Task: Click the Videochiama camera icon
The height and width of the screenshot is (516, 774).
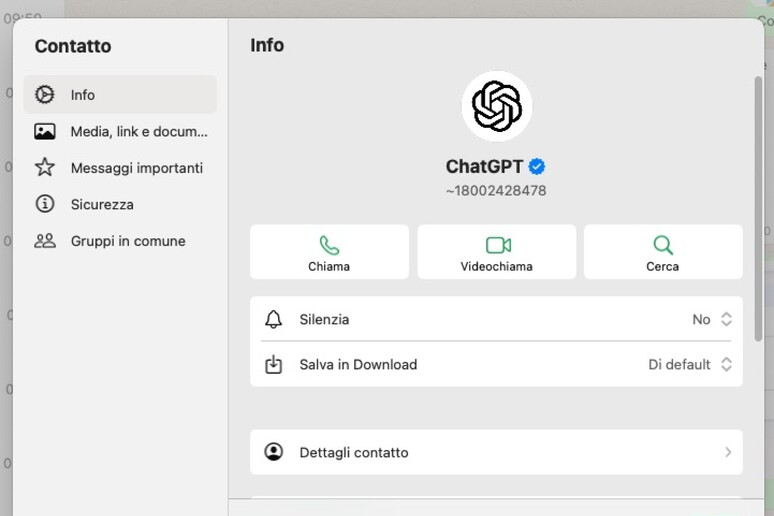Action: (x=497, y=245)
